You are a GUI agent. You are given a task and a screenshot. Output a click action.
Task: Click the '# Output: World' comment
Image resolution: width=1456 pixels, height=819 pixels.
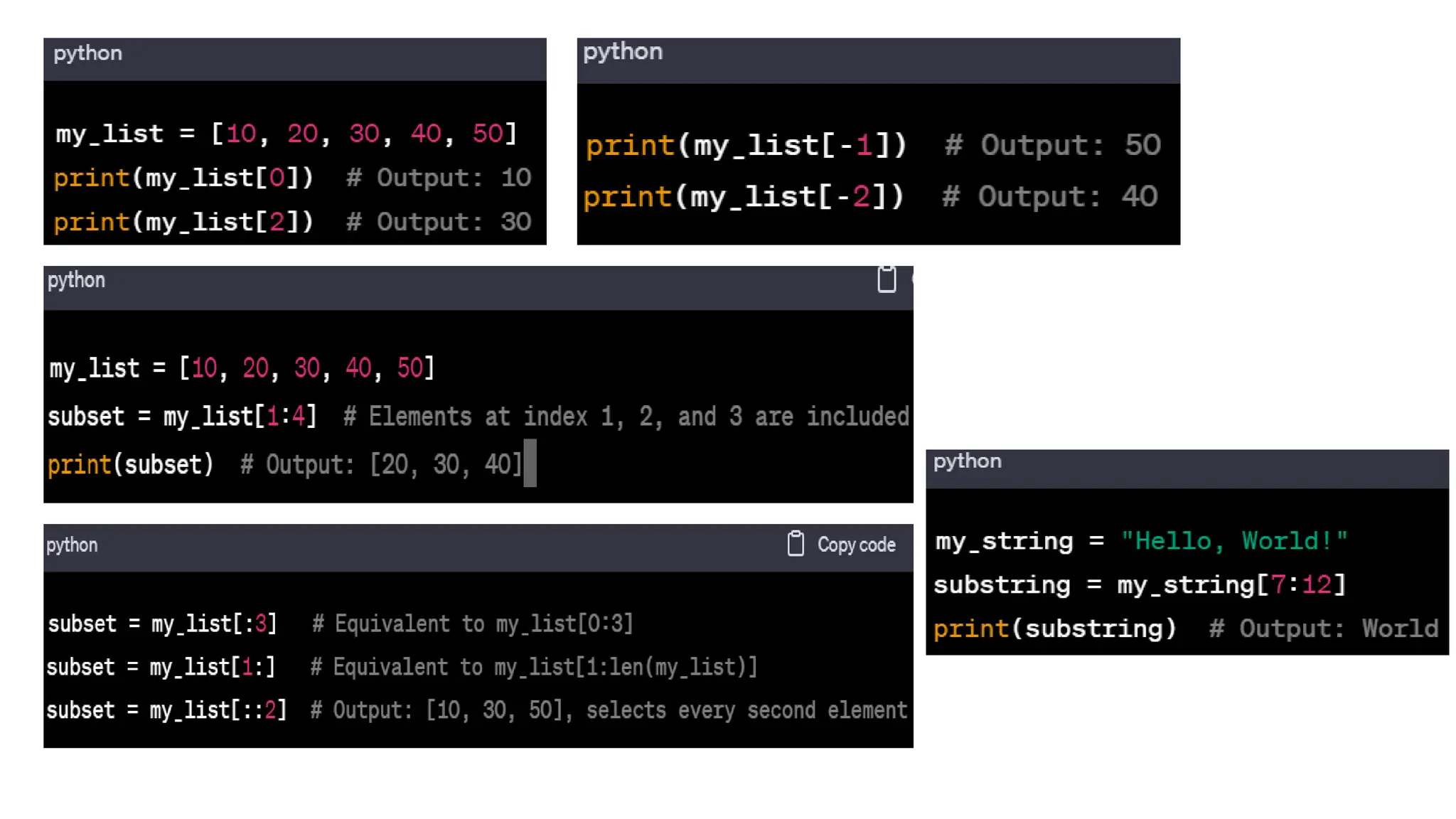1323,628
